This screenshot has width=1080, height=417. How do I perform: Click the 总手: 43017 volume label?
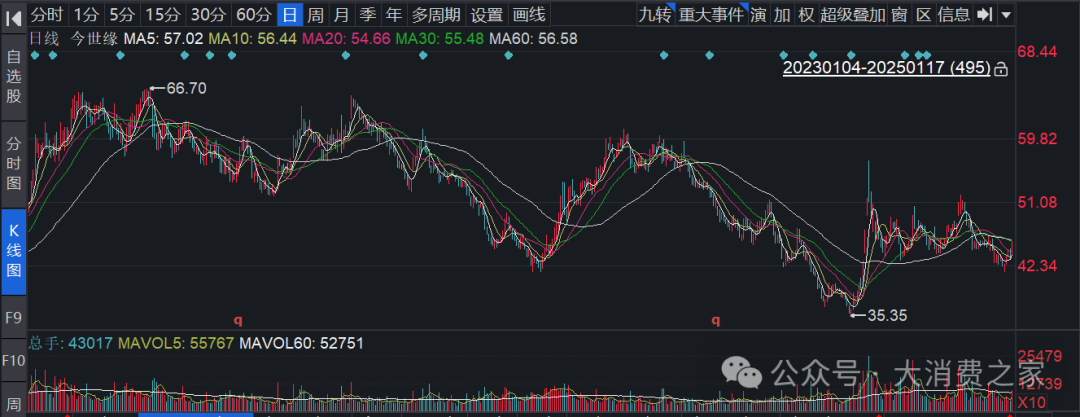pyautogui.click(x=69, y=343)
